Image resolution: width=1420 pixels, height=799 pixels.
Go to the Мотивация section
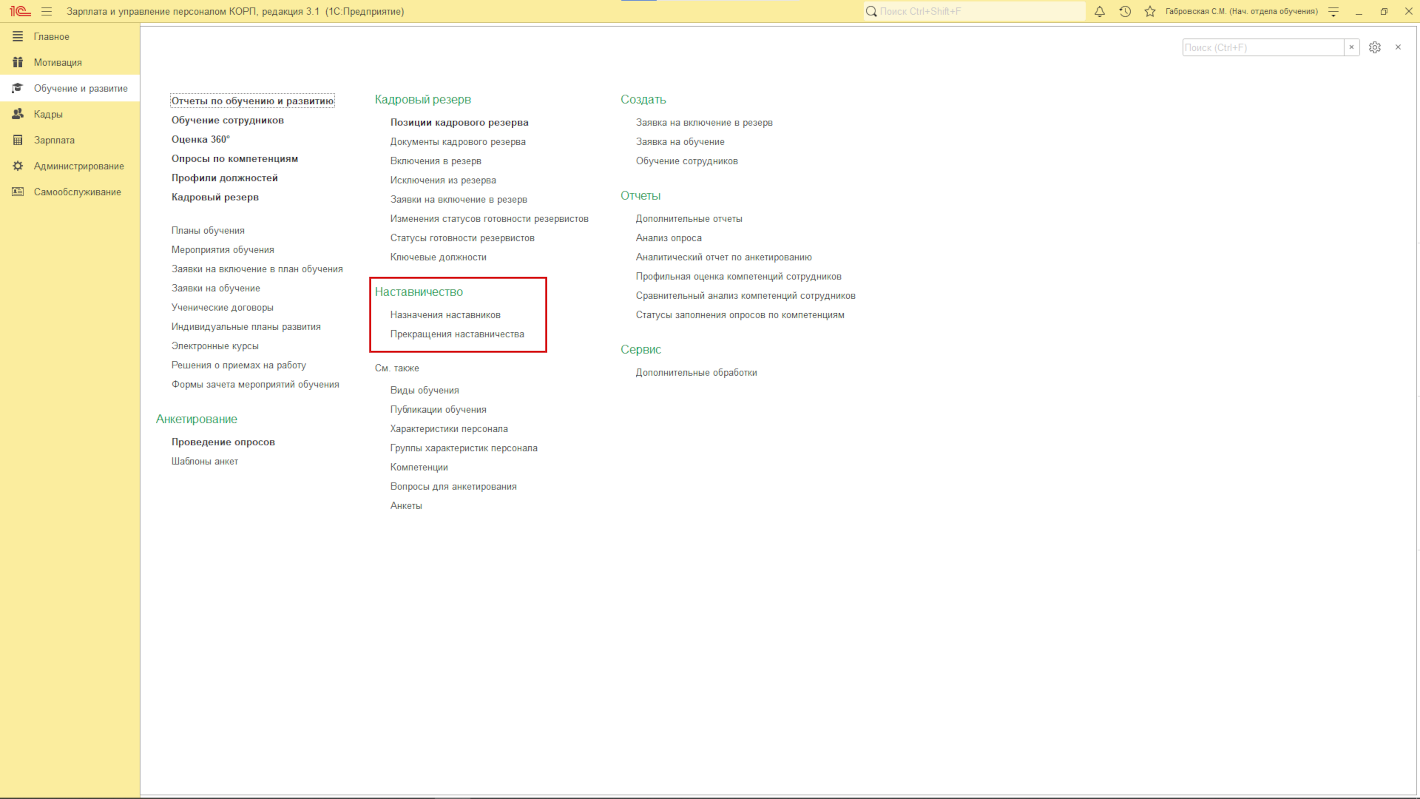(x=58, y=62)
